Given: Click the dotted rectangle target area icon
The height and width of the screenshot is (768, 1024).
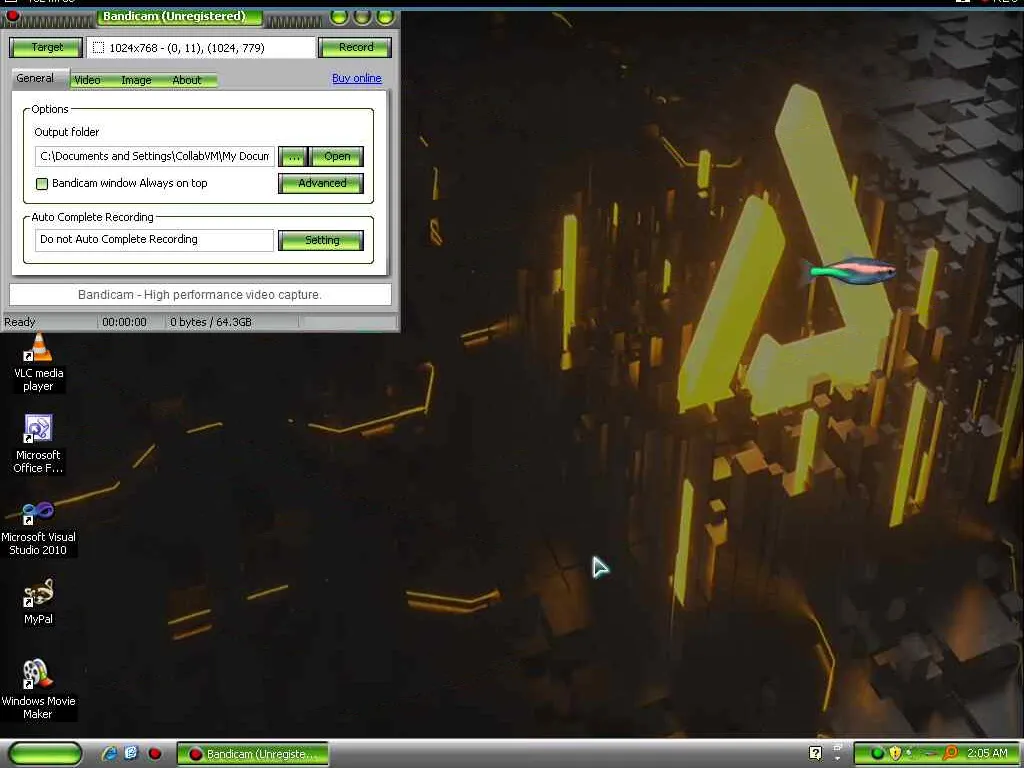Looking at the screenshot, I should tap(99, 48).
